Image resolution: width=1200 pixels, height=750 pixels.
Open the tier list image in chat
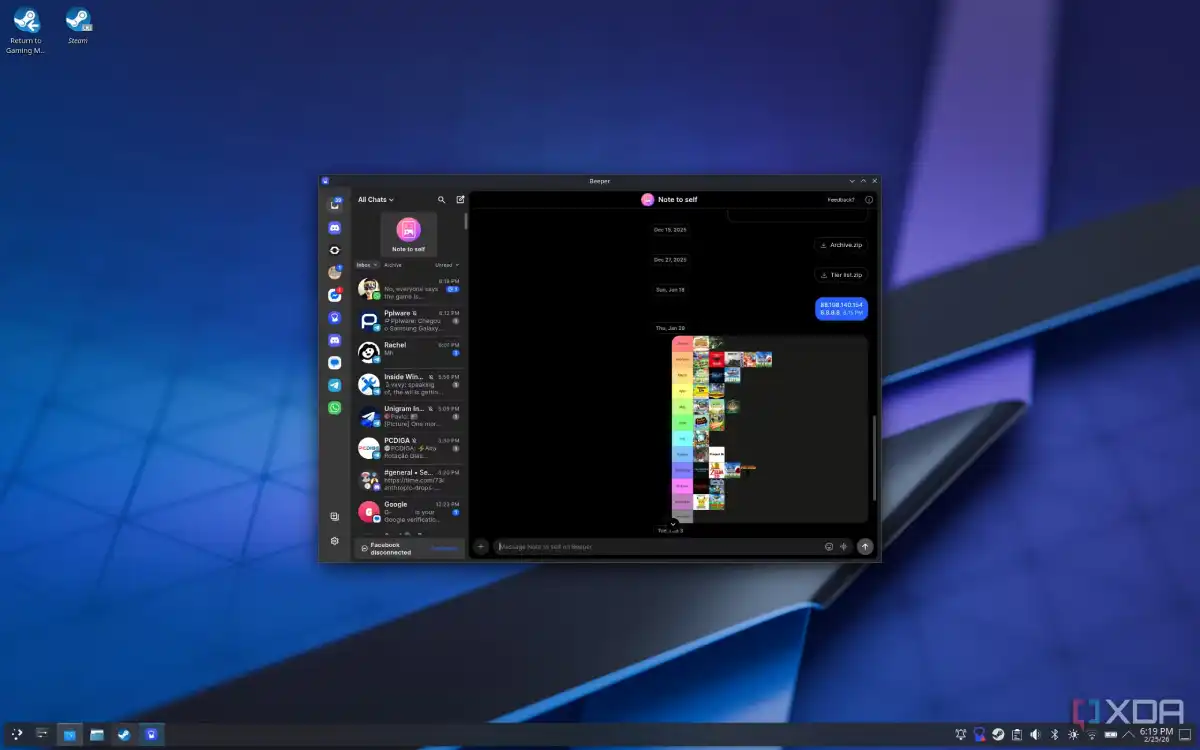click(769, 428)
